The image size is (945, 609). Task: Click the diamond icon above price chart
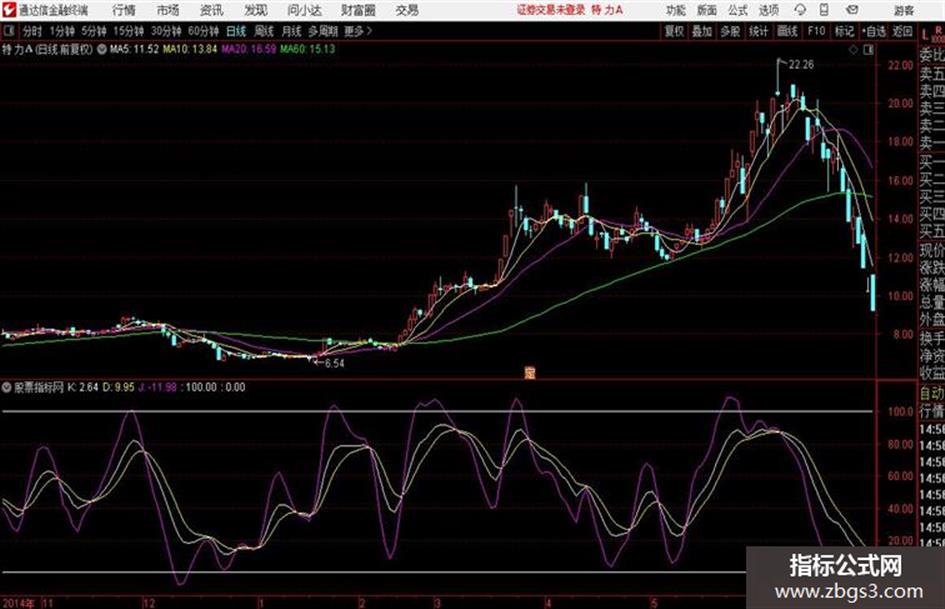[x=853, y=50]
